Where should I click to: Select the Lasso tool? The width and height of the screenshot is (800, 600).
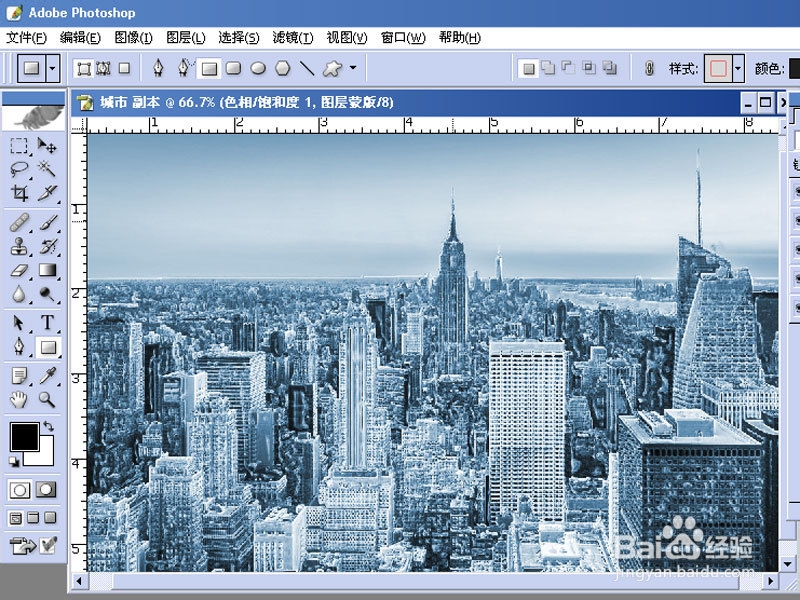tap(19, 169)
